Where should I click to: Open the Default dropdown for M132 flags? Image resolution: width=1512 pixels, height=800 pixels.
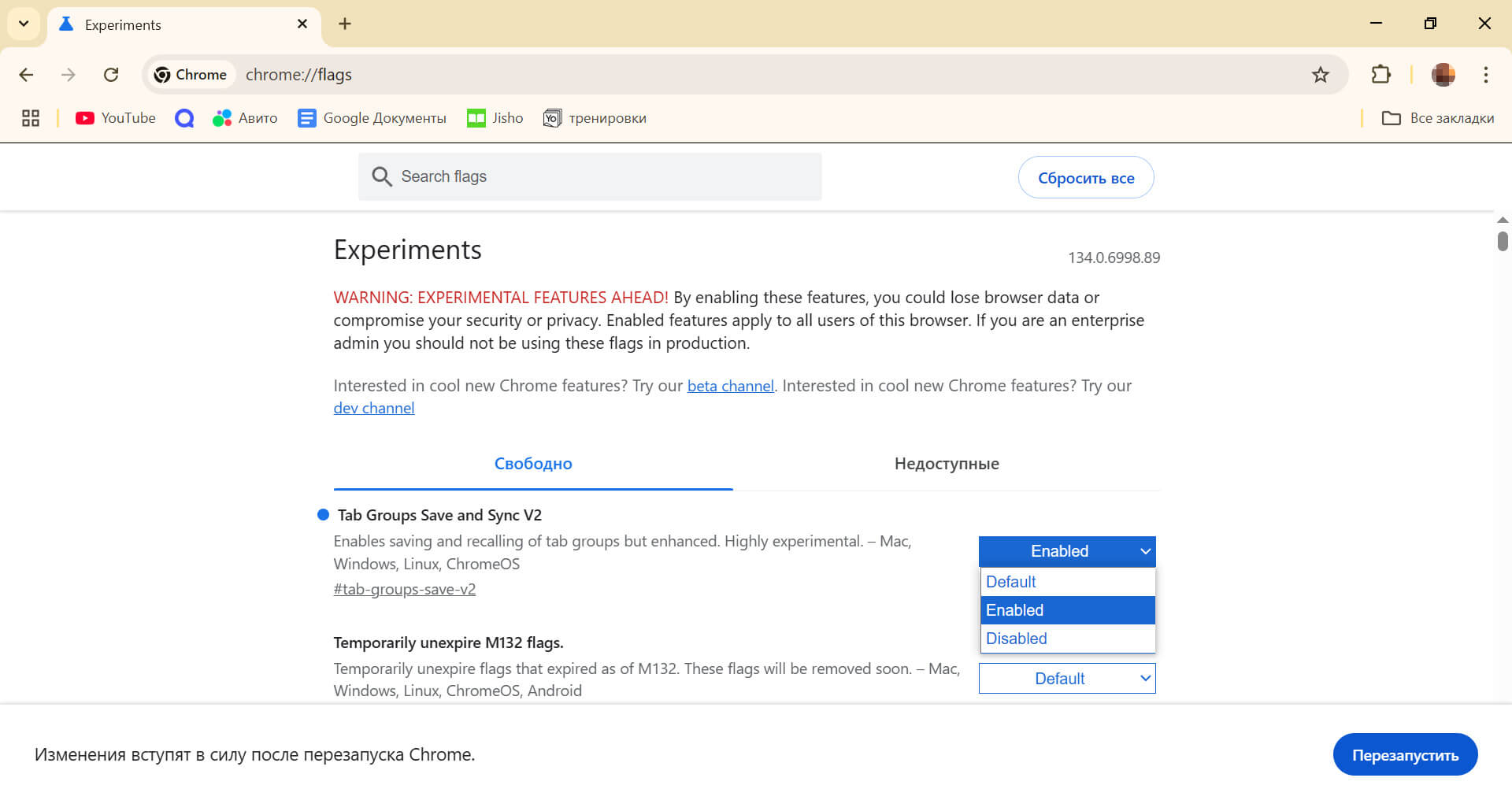(x=1067, y=679)
